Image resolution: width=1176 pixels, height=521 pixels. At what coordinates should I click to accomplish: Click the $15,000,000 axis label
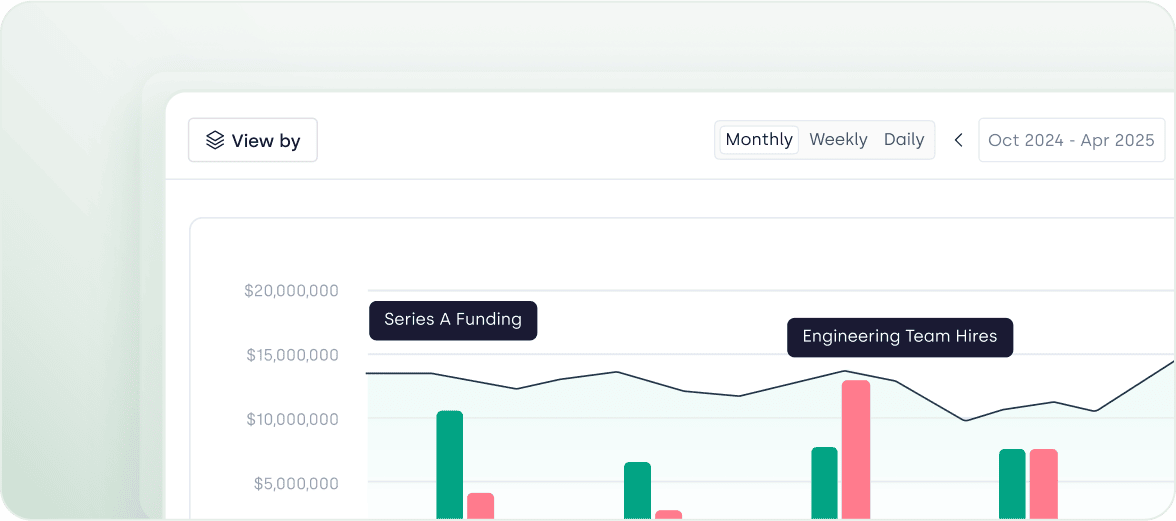click(292, 355)
